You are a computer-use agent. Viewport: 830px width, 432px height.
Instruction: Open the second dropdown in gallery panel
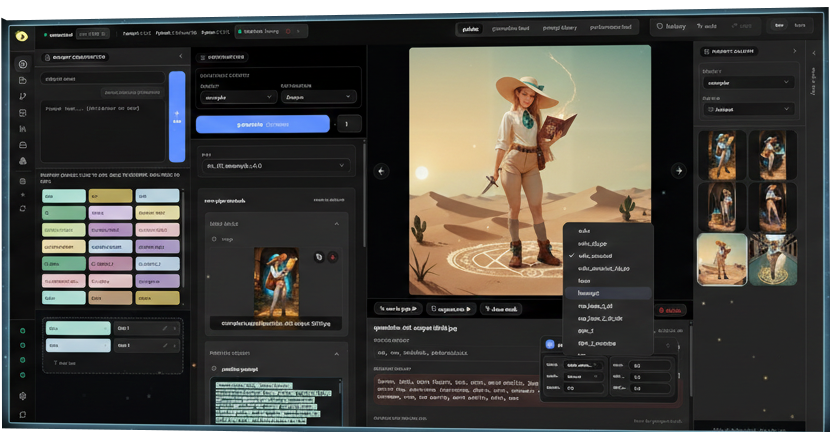(x=748, y=109)
